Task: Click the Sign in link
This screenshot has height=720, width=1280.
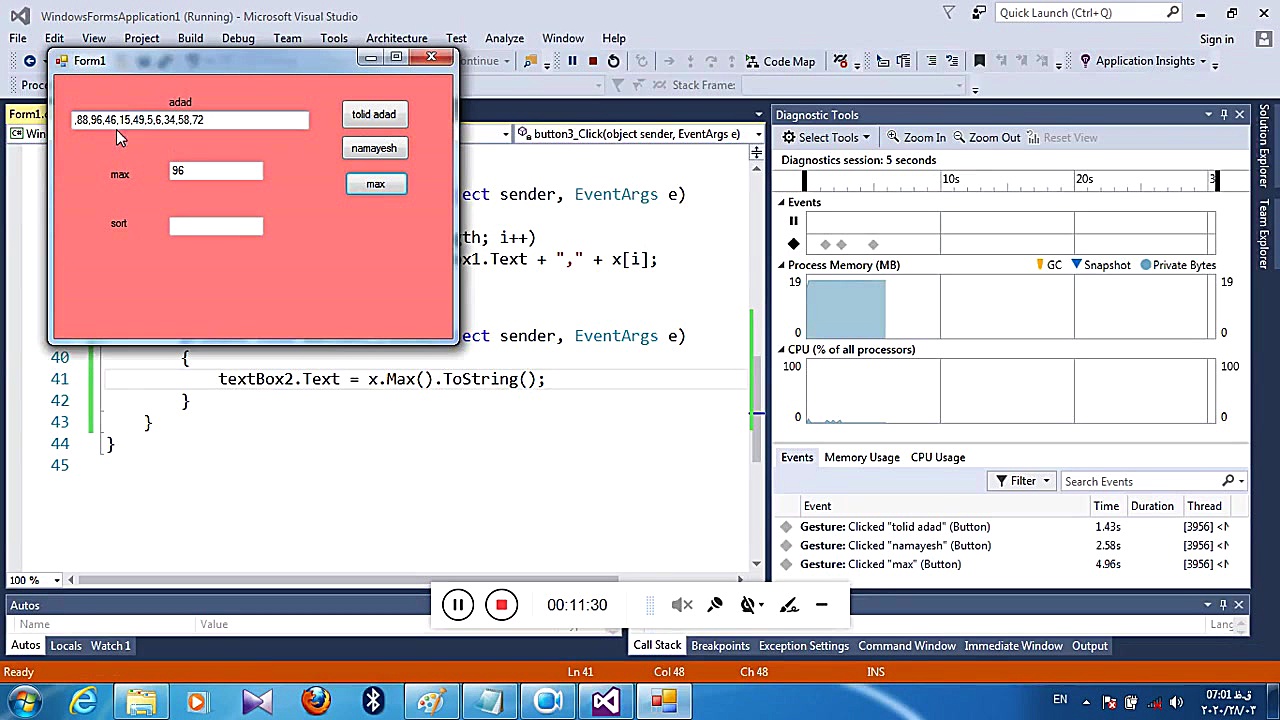Action: pyautogui.click(x=1217, y=39)
